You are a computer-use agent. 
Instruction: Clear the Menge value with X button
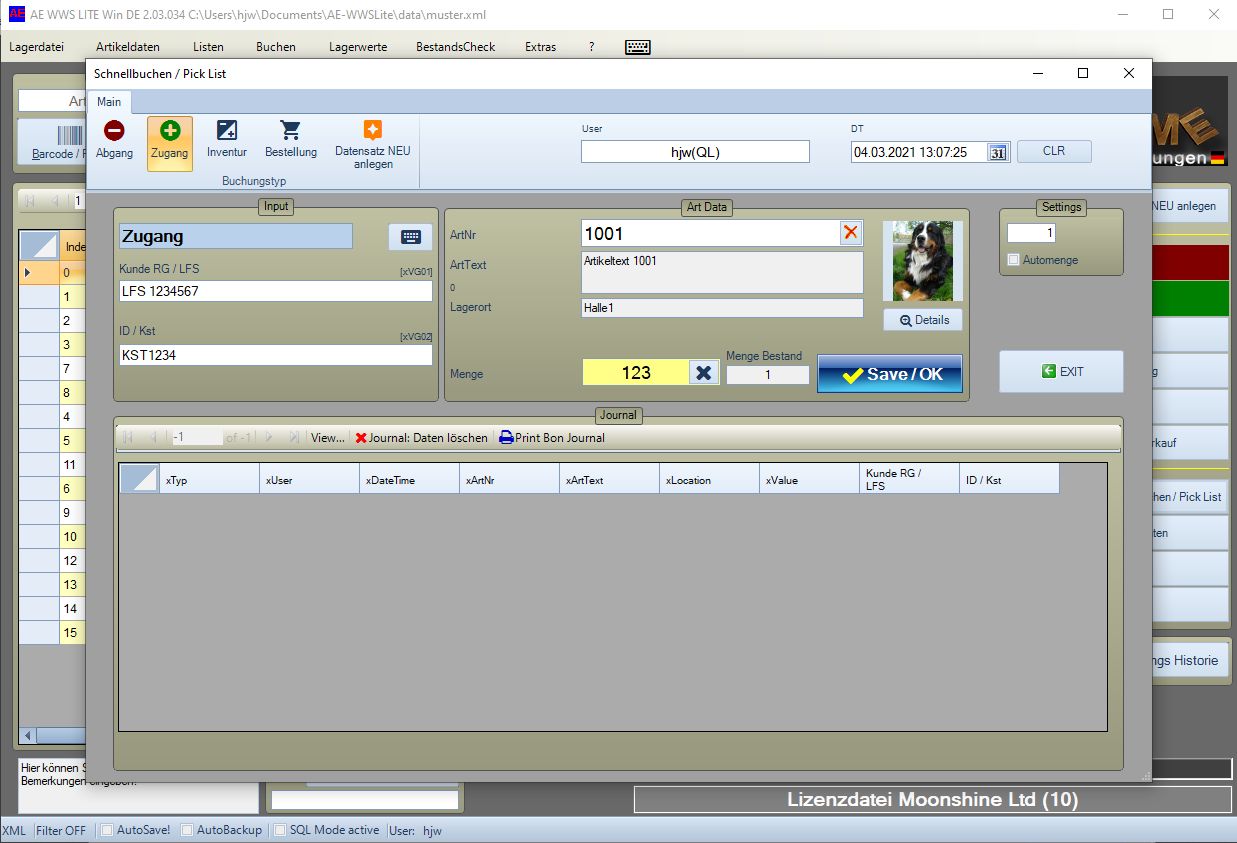point(704,372)
